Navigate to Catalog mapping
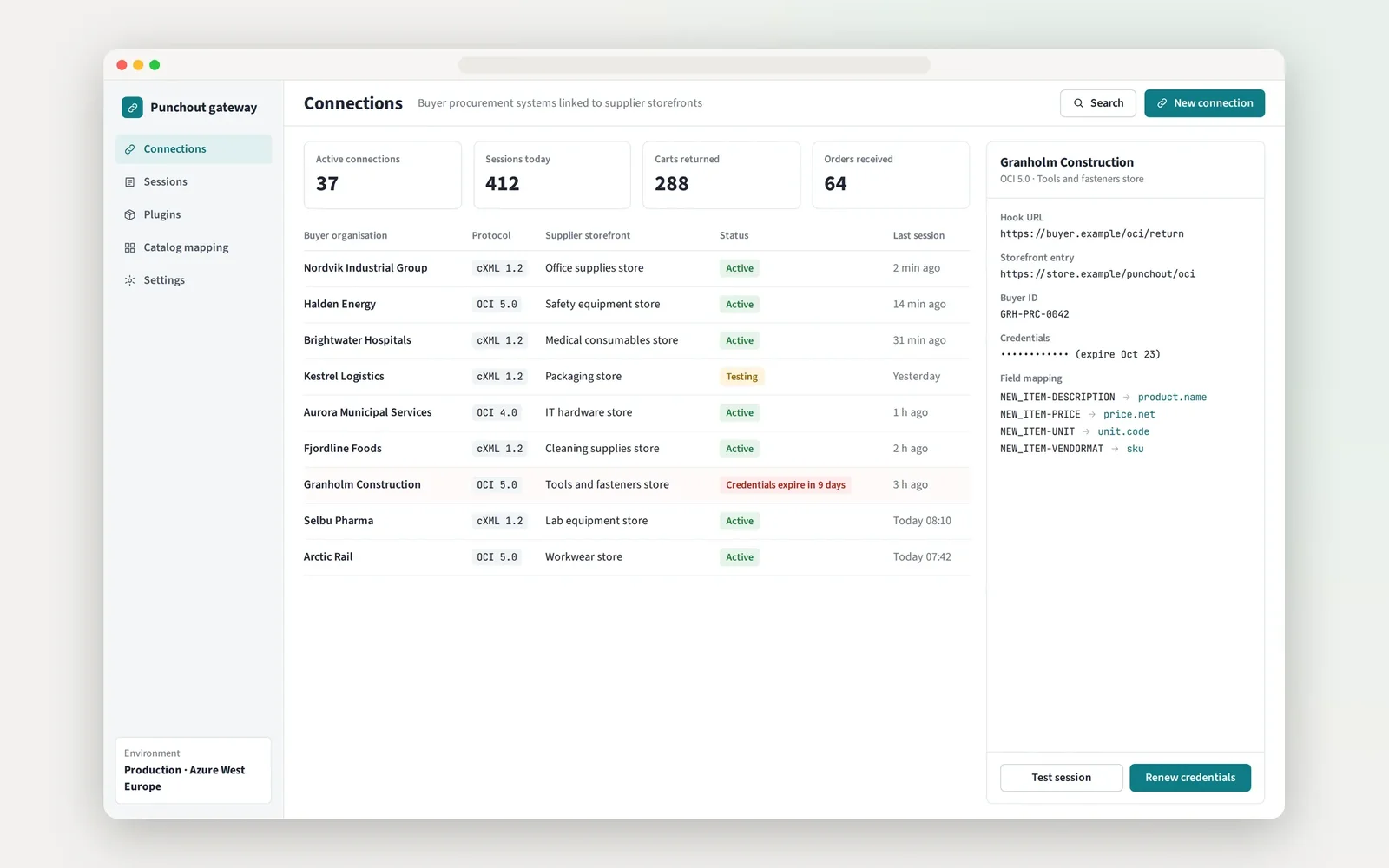The image size is (1389, 868). (x=194, y=247)
